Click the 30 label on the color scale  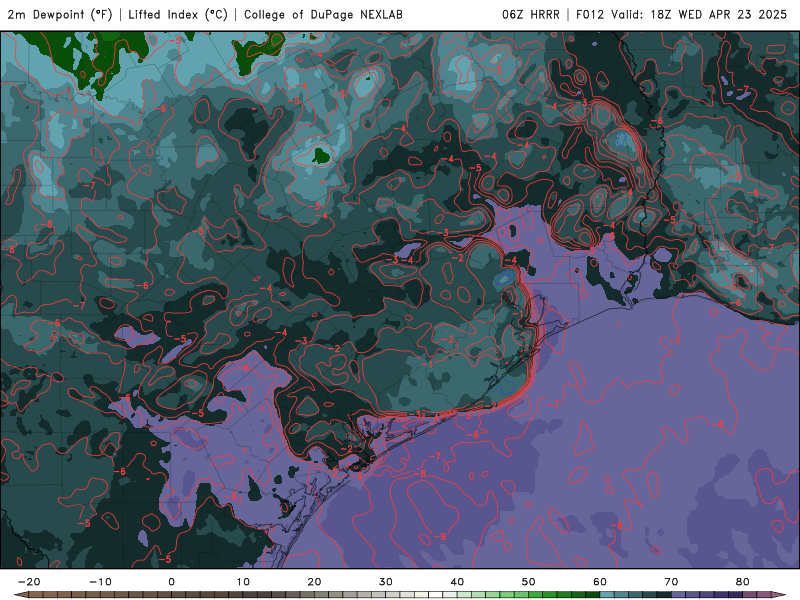386,582
